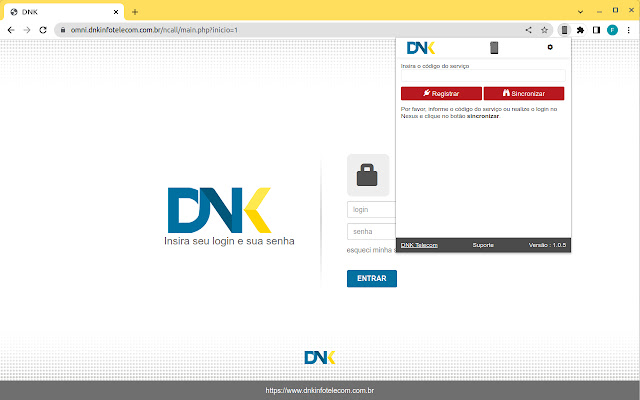The height and width of the screenshot is (400, 640).
Task: Click the large DNK logo on login page
Action: pos(220,210)
